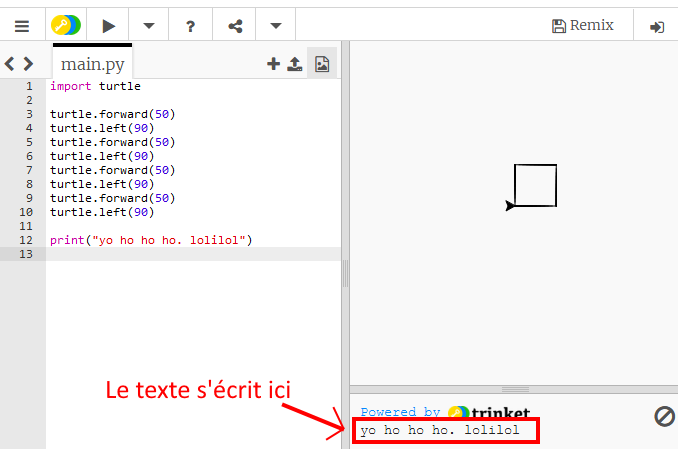
Task: Select the main.py tab
Action: (x=91, y=64)
